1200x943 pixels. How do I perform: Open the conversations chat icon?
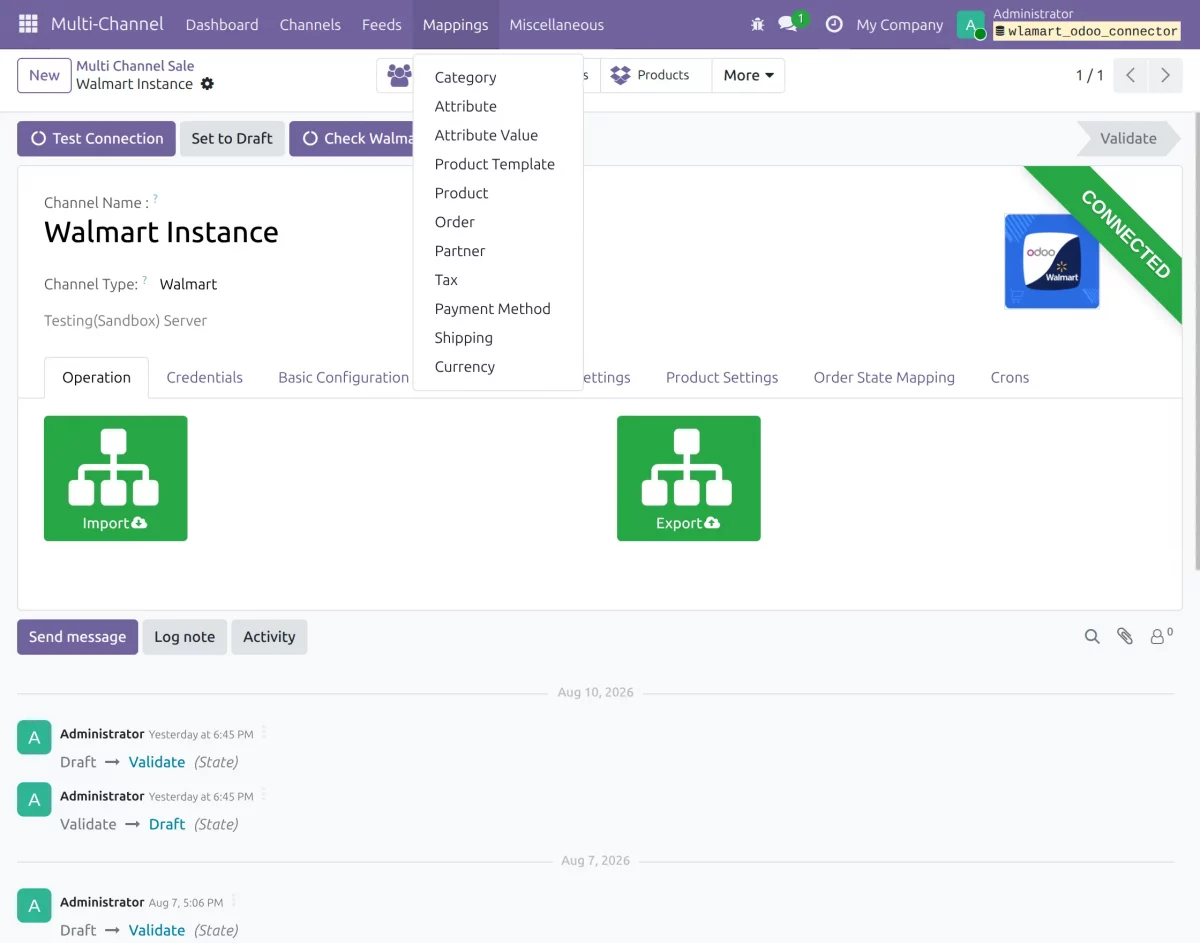(788, 24)
